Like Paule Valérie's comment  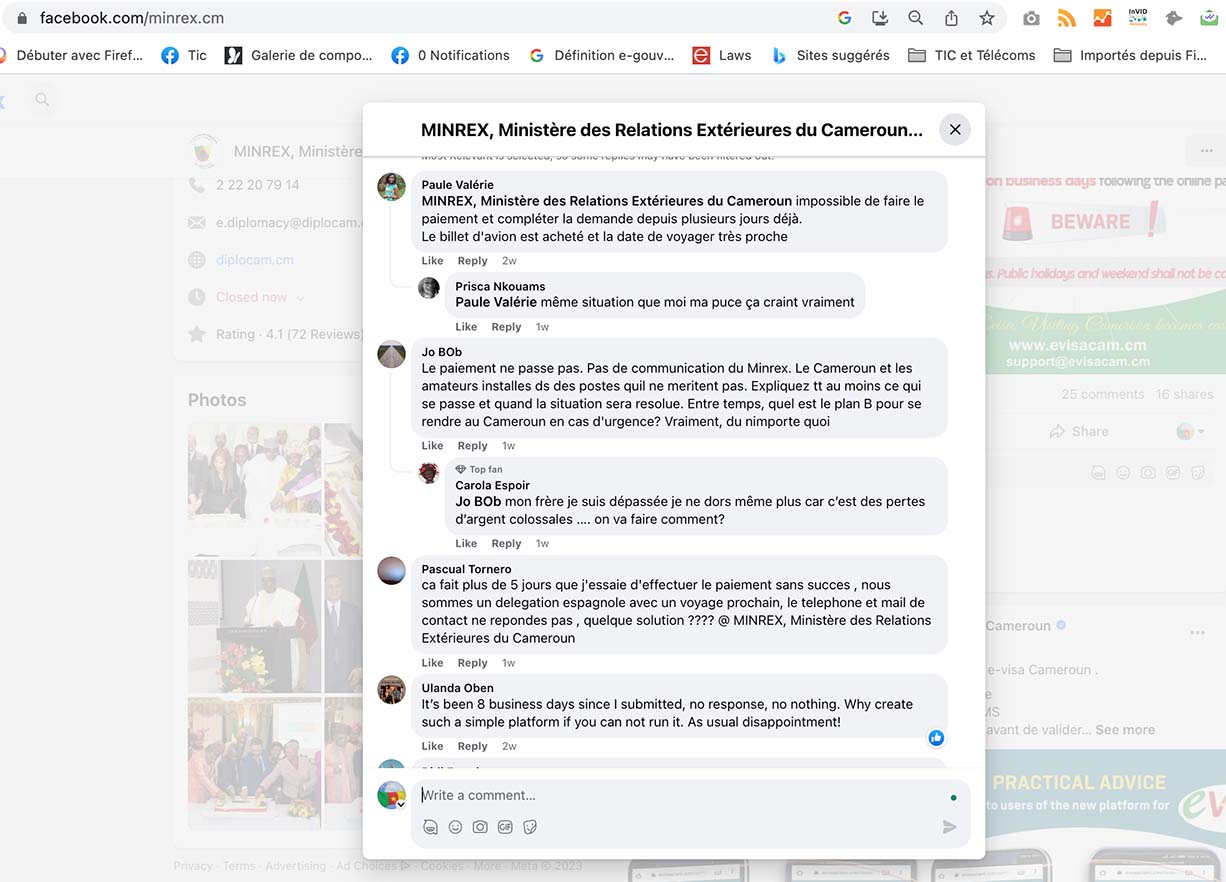coord(432,261)
